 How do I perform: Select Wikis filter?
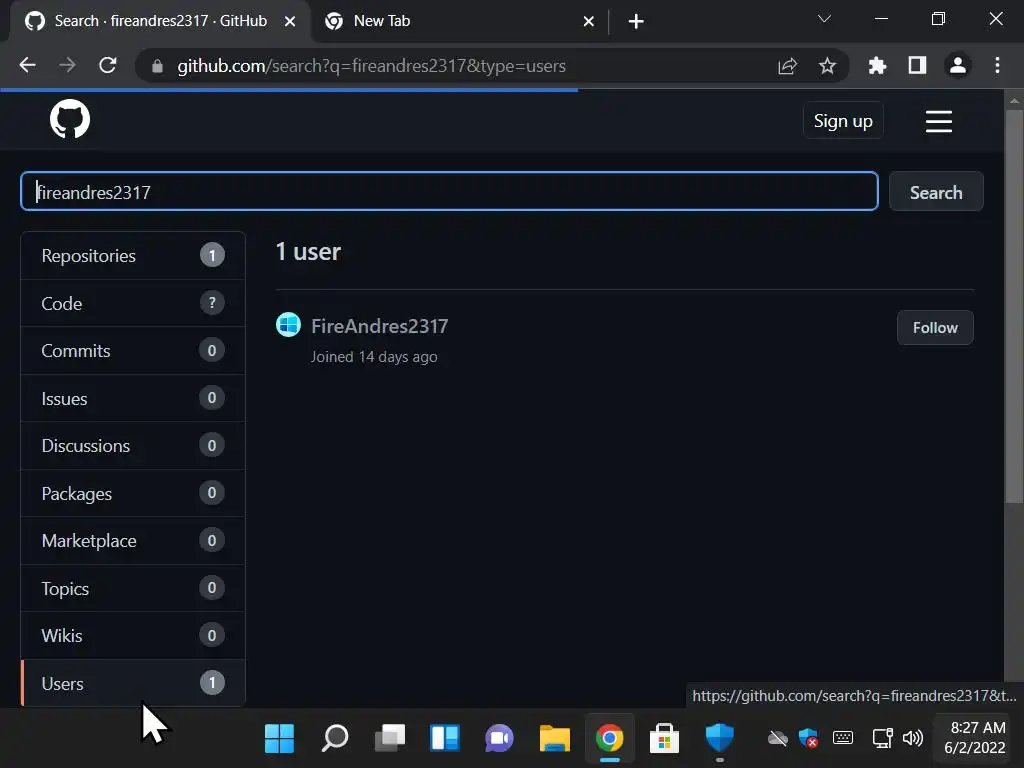pyautogui.click(x=133, y=635)
